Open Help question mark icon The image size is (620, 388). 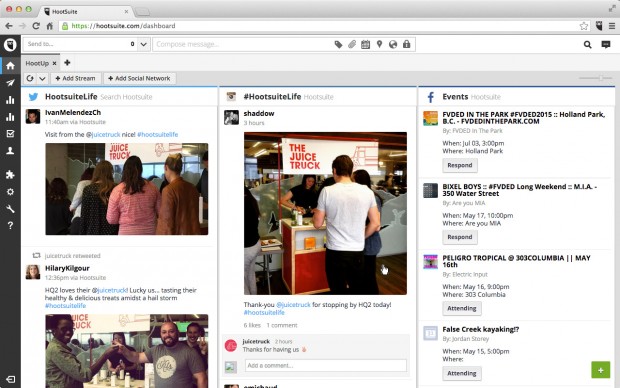coord(10,225)
